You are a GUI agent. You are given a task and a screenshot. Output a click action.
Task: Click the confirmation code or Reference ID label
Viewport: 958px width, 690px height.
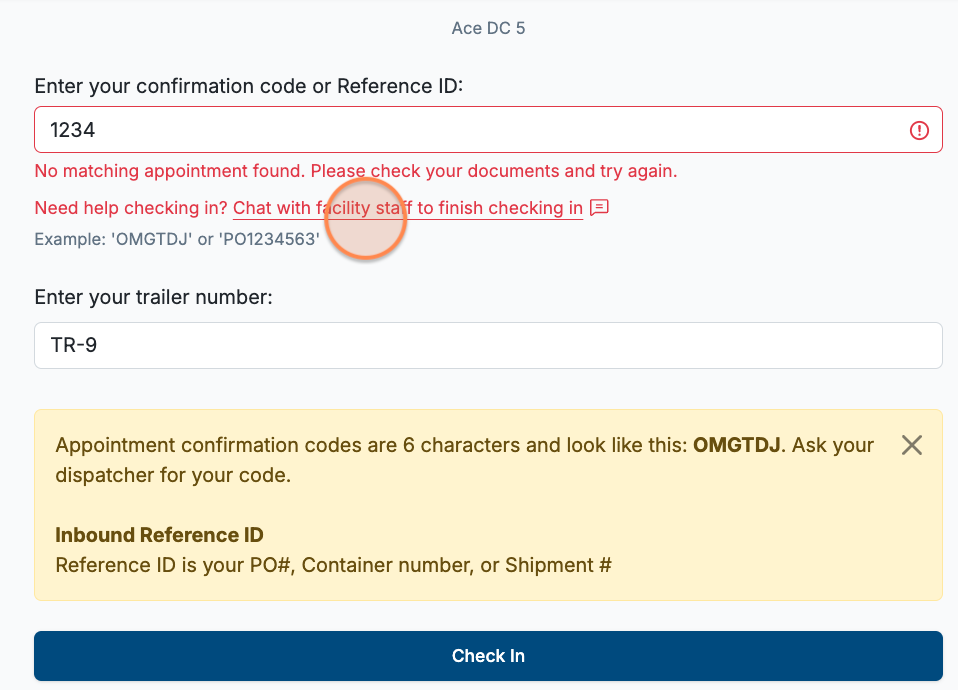249,86
